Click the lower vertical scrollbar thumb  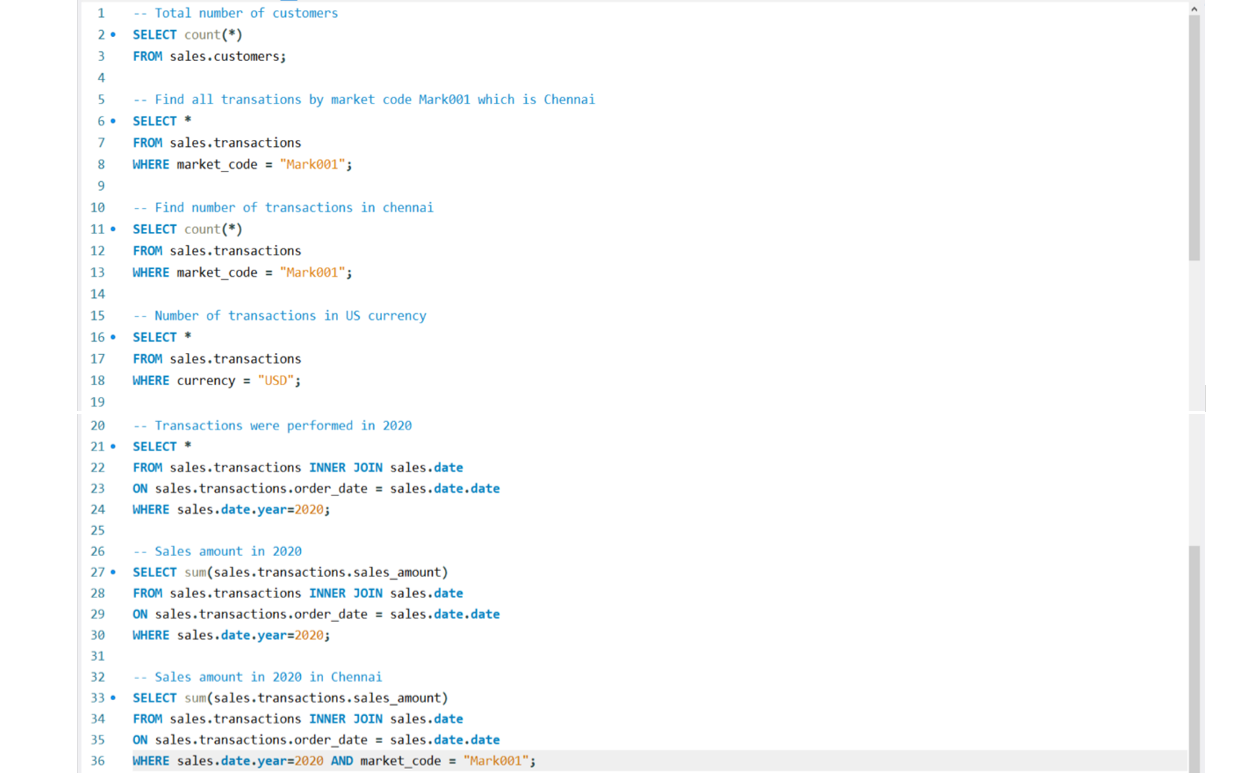click(1194, 659)
